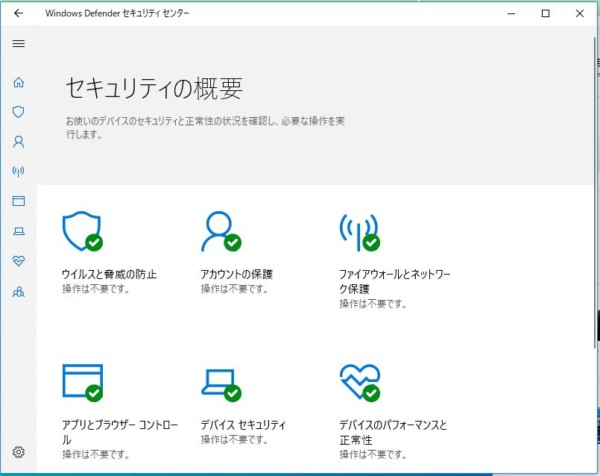
Task: Click 操作は不要です under アカウントの保護
Action: [x=234, y=289]
